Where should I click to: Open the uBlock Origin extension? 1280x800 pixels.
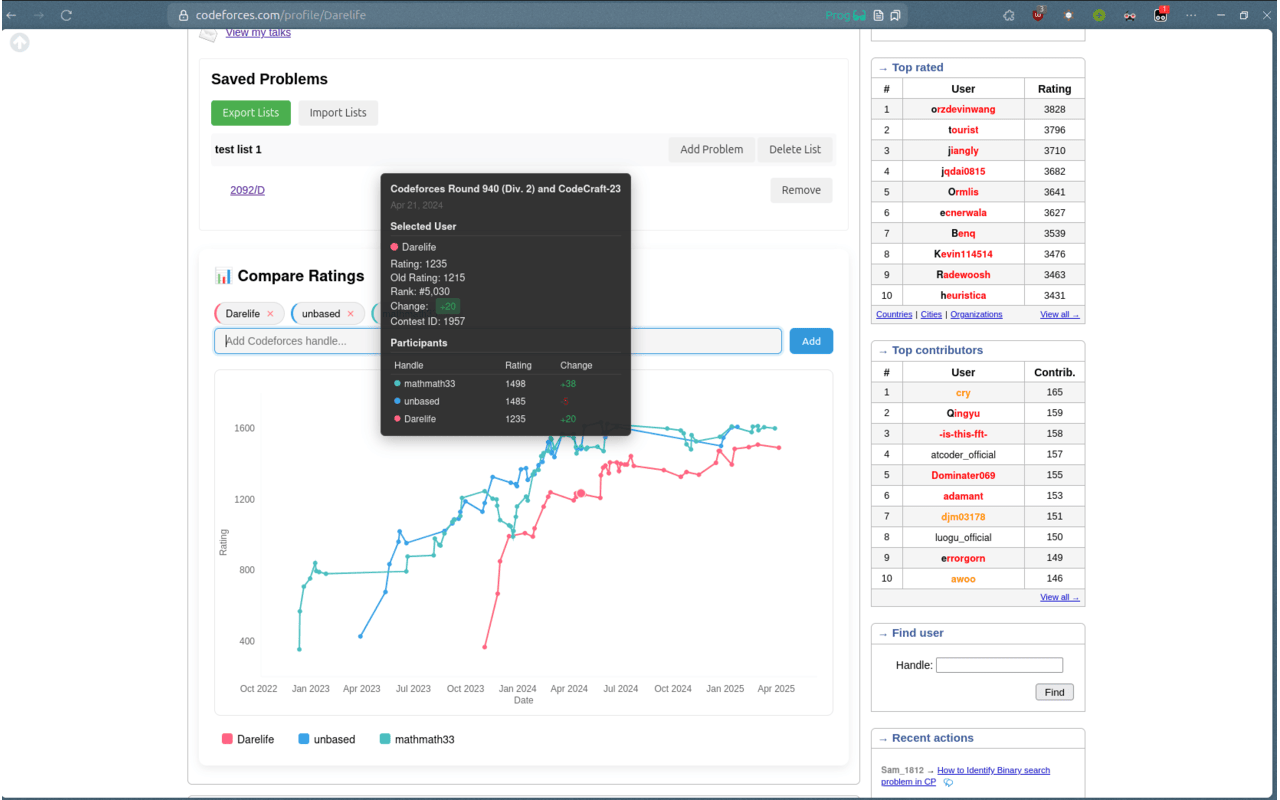click(x=1038, y=15)
